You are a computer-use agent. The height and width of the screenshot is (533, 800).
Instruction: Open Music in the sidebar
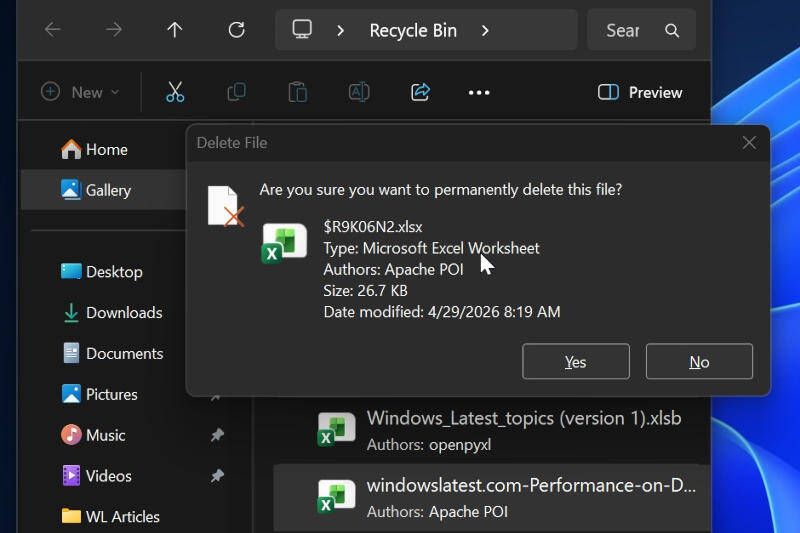click(93, 435)
